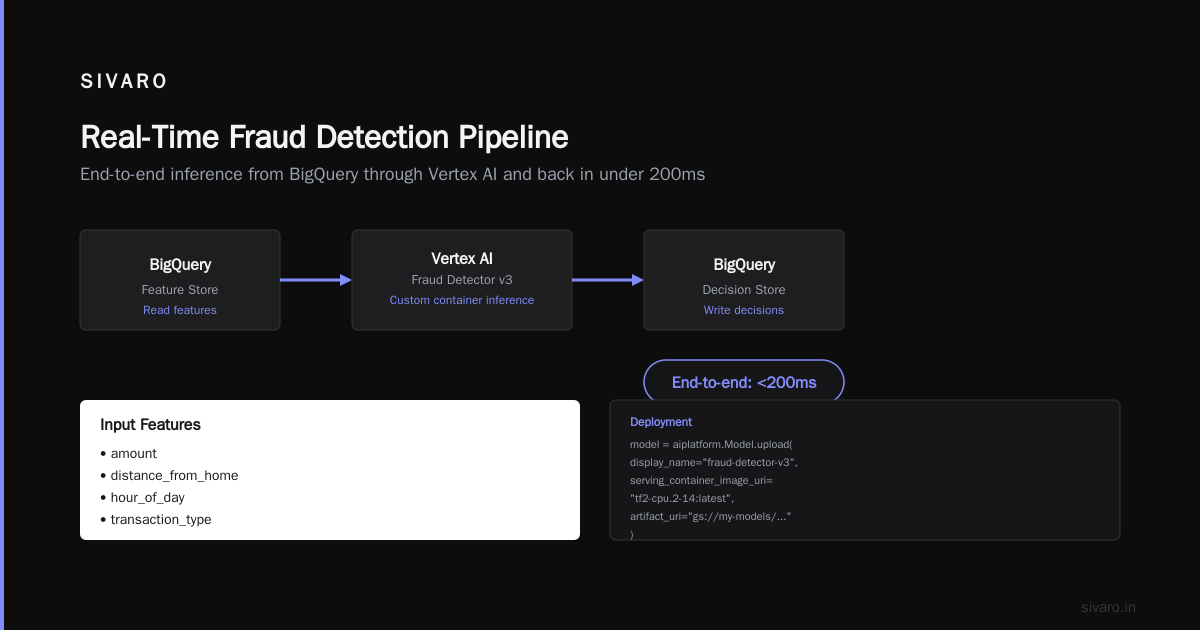The width and height of the screenshot is (1200, 630).
Task: Open the Read features link
Action: [x=180, y=310]
